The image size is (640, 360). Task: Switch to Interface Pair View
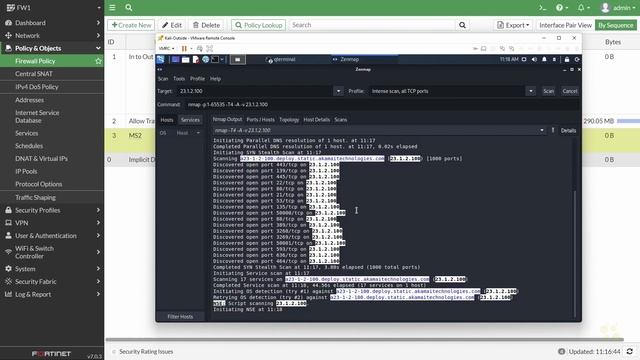point(565,25)
